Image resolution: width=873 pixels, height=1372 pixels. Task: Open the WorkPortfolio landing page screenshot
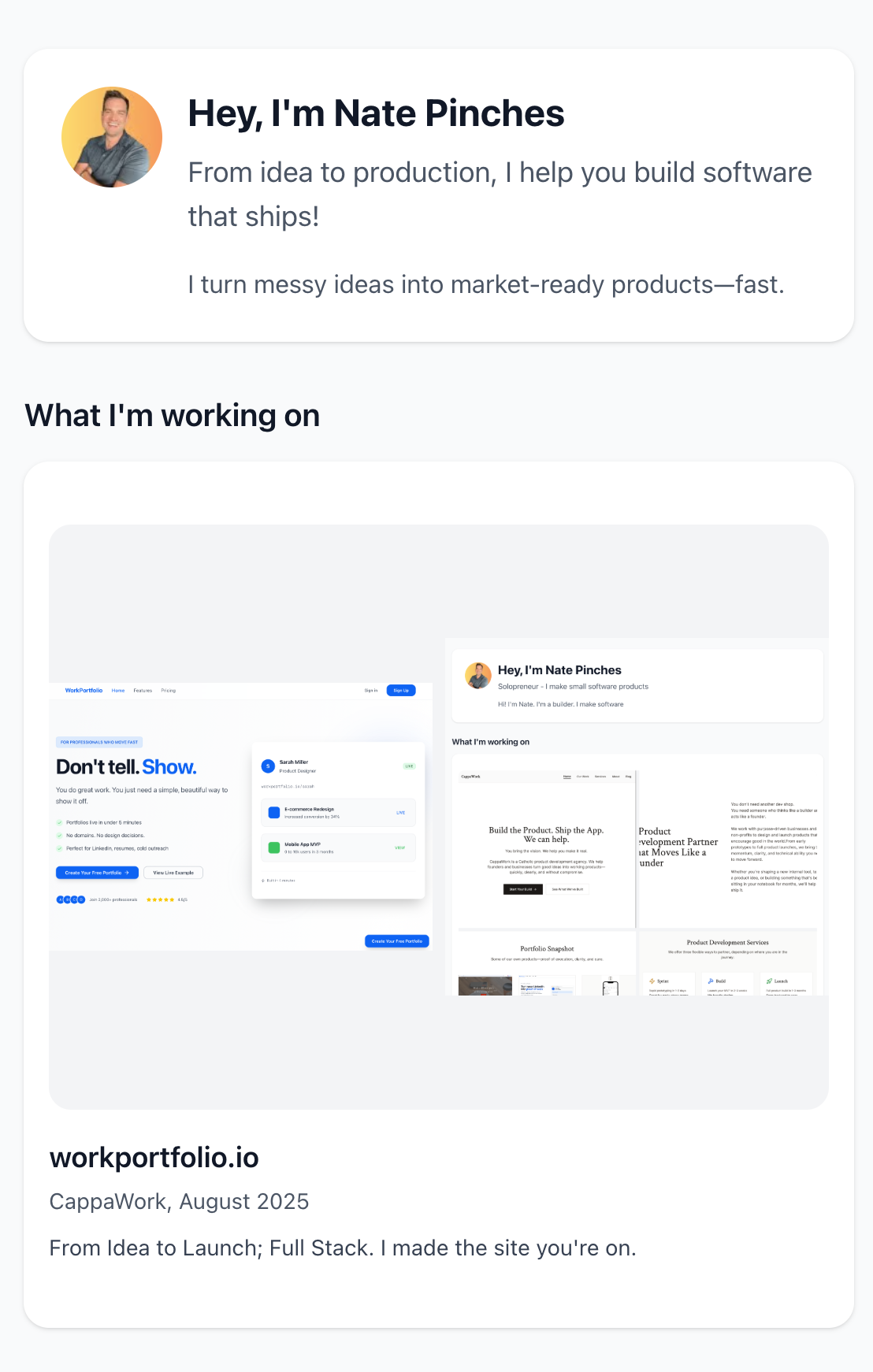click(x=241, y=817)
